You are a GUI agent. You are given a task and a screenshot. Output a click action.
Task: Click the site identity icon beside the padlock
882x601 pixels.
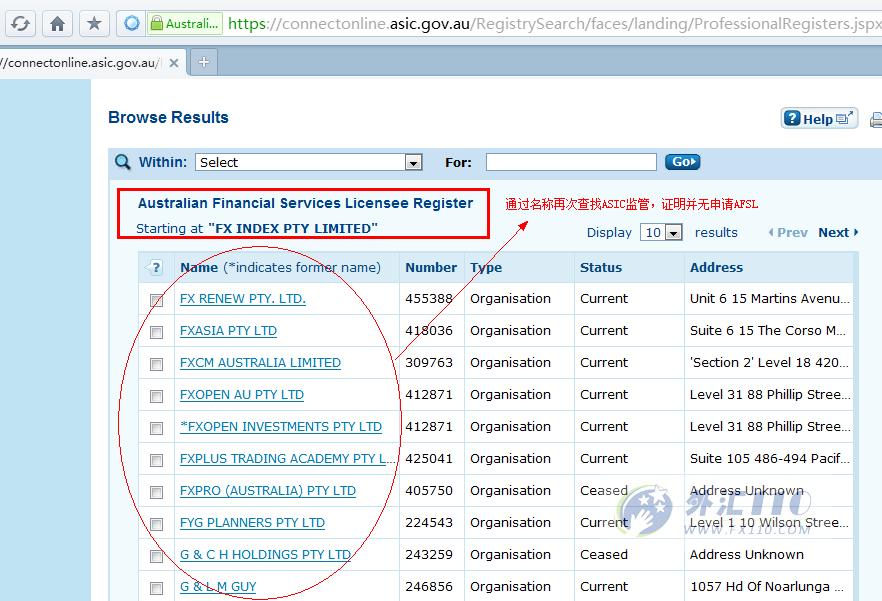coord(132,24)
